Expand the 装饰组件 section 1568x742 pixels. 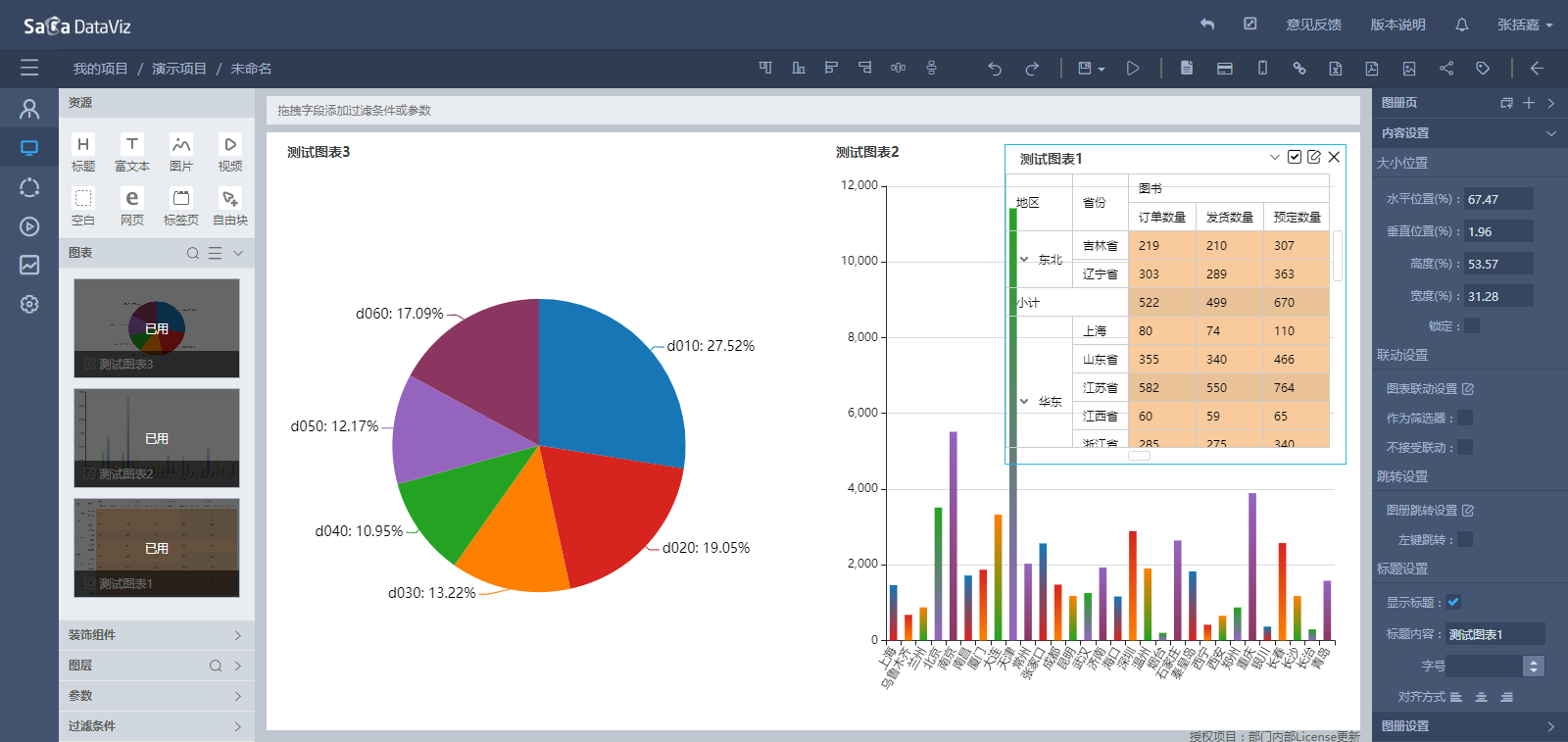(x=157, y=635)
